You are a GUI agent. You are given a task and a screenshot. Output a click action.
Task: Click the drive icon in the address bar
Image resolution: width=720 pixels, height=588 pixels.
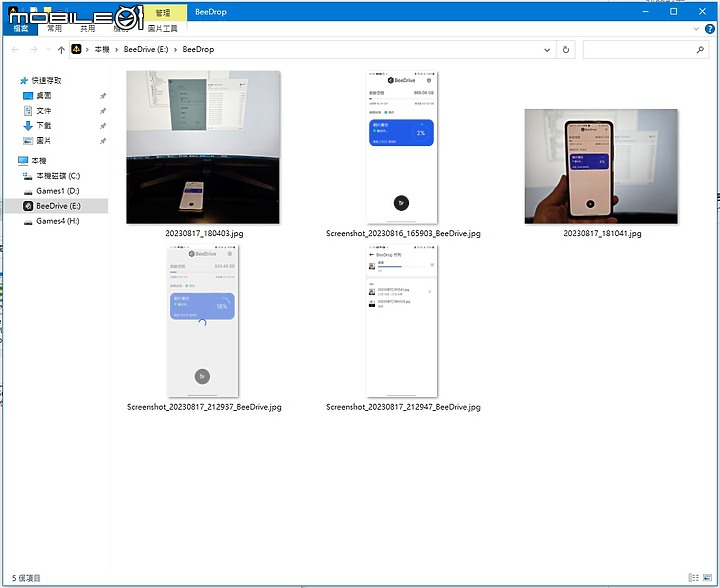(76, 49)
